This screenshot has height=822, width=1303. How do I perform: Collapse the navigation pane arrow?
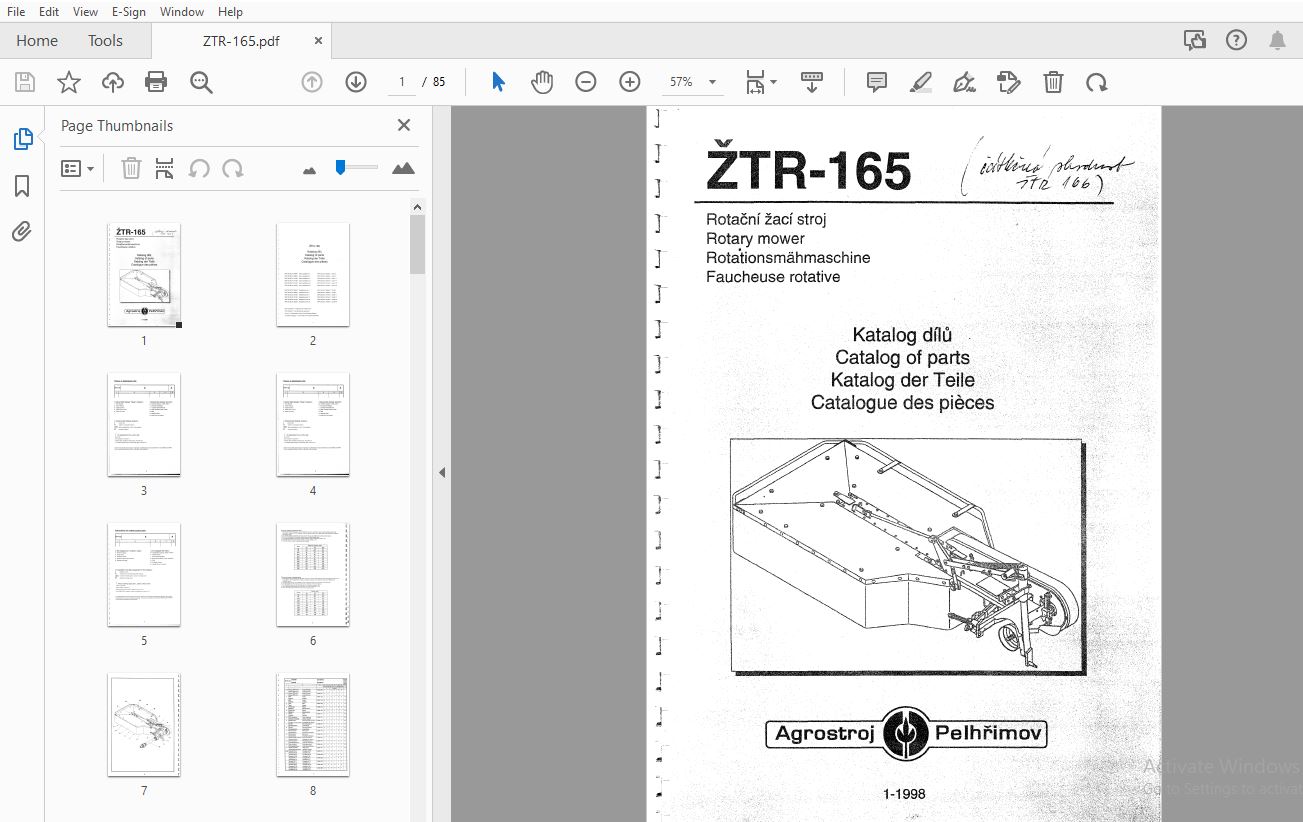442,473
